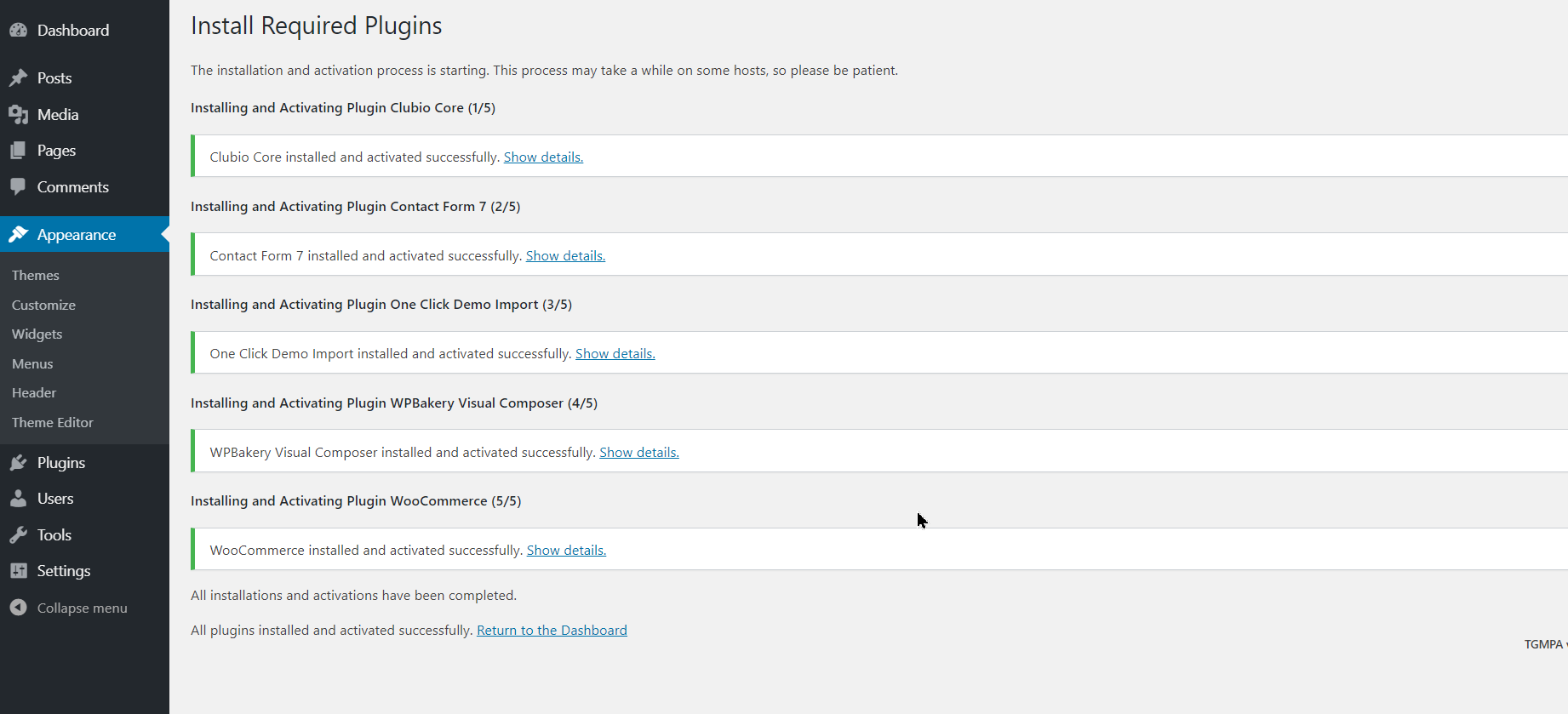Follow the Return to the Dashboard link
Viewport: 1568px width, 714px height.
[552, 631]
